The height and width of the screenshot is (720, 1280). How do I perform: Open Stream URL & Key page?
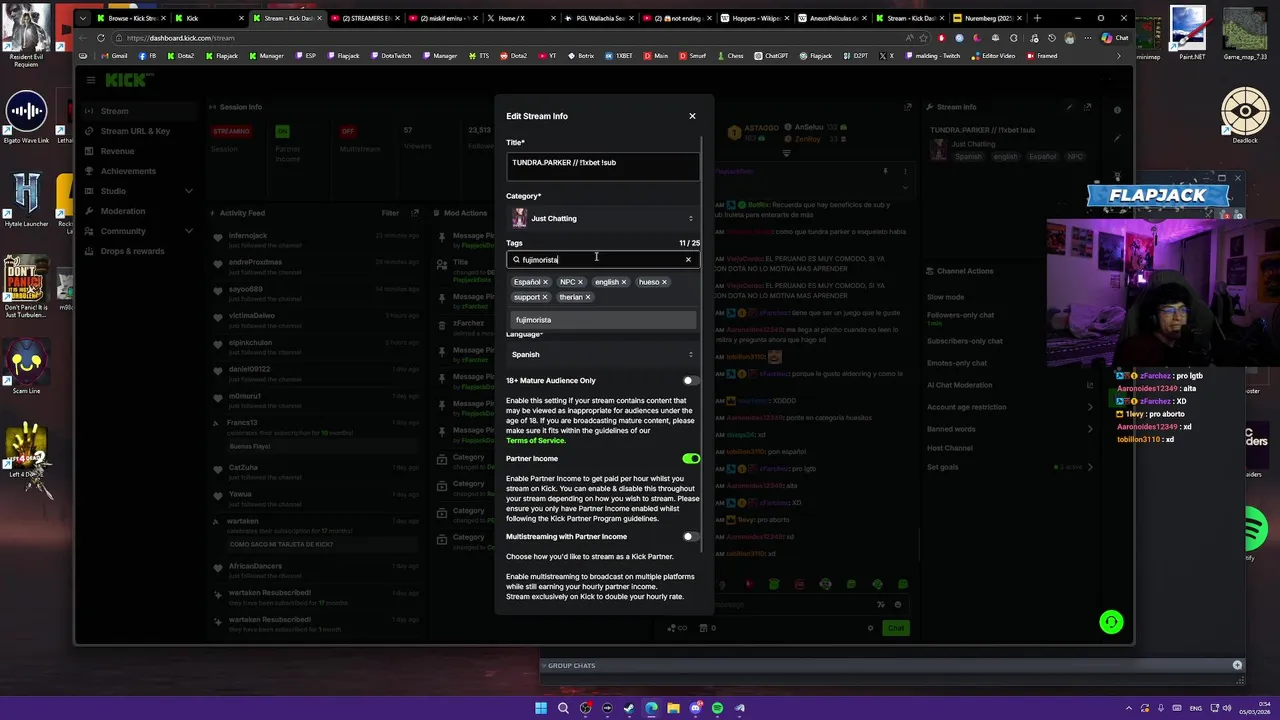coord(135,131)
